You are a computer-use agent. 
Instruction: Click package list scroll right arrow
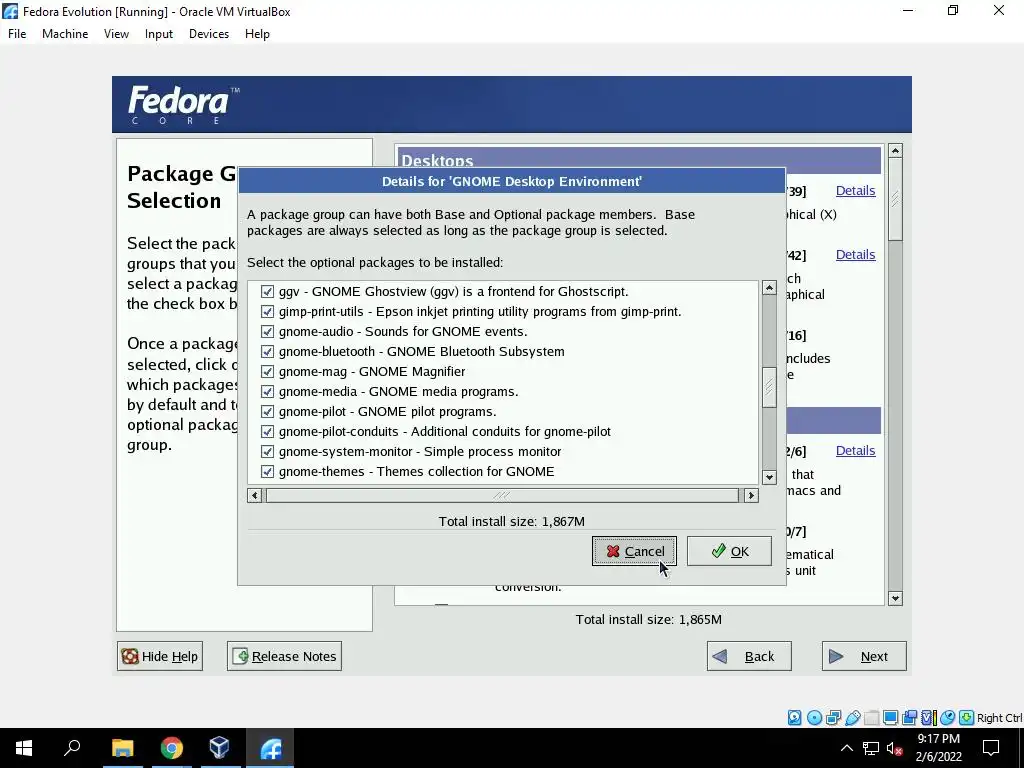[x=751, y=496]
